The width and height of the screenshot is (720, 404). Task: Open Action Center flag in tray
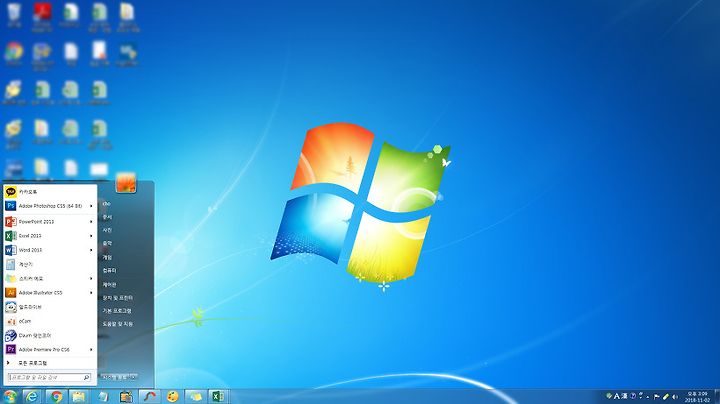click(657, 397)
